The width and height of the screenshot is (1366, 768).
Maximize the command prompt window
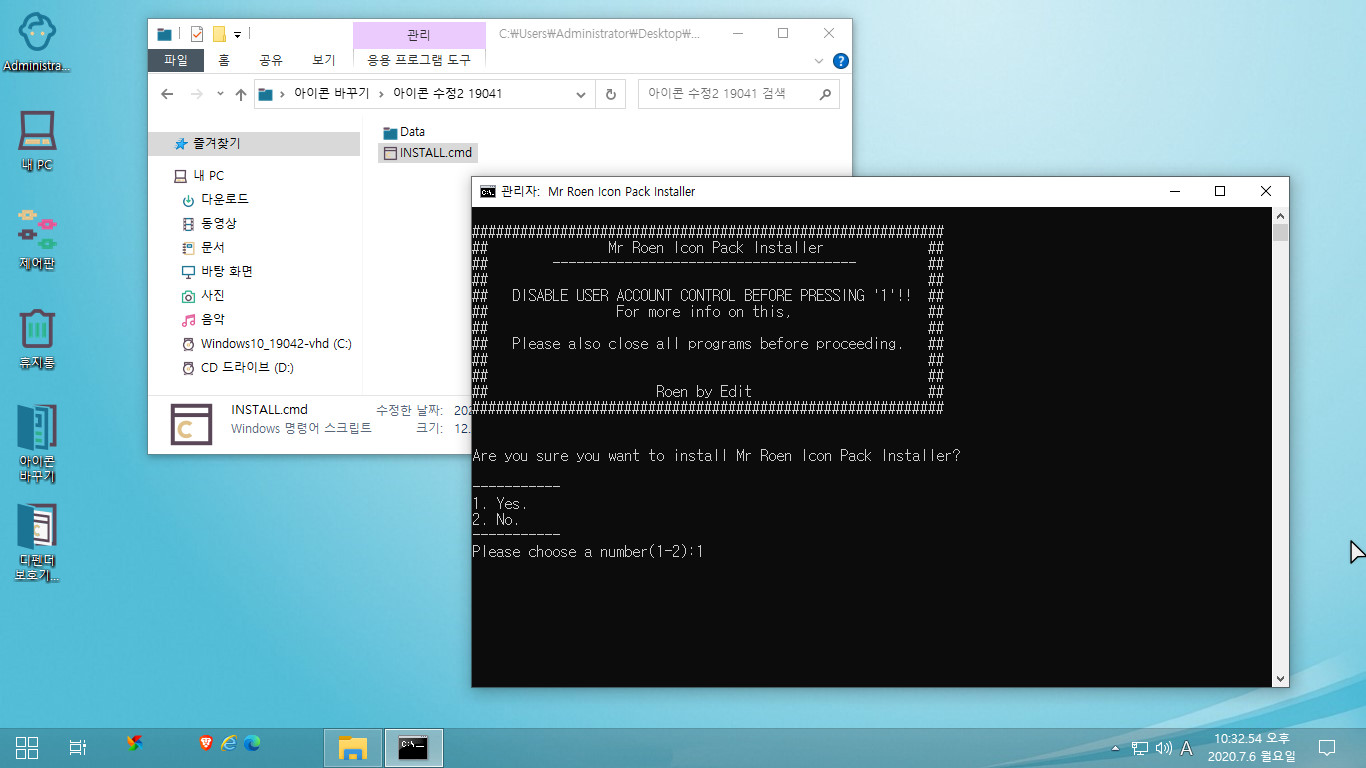point(1220,191)
